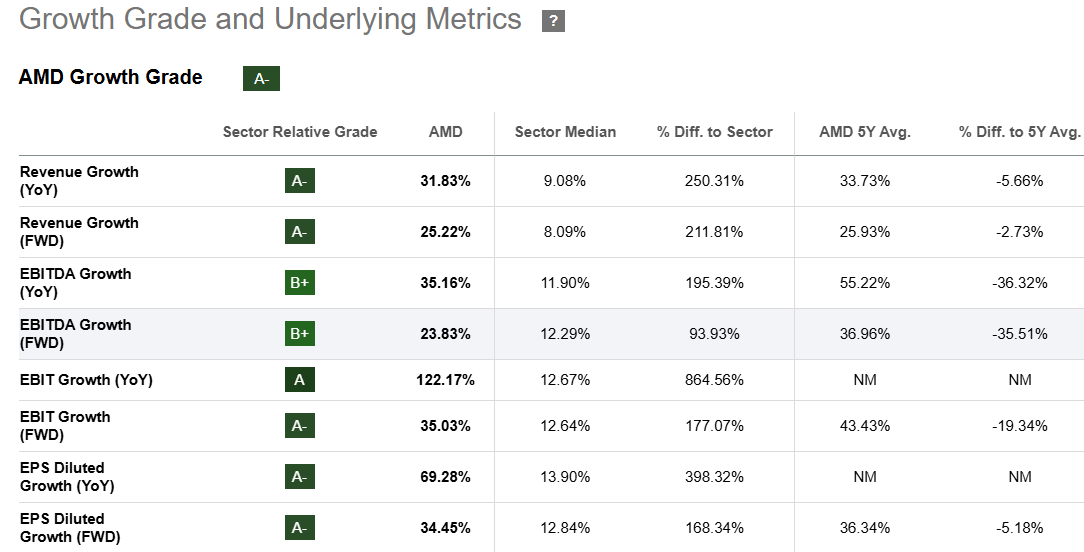This screenshot has width=1084, height=552.
Task: Click EBITDA Growth (FWD) B+ grade badge
Action: pyautogui.click(x=299, y=334)
